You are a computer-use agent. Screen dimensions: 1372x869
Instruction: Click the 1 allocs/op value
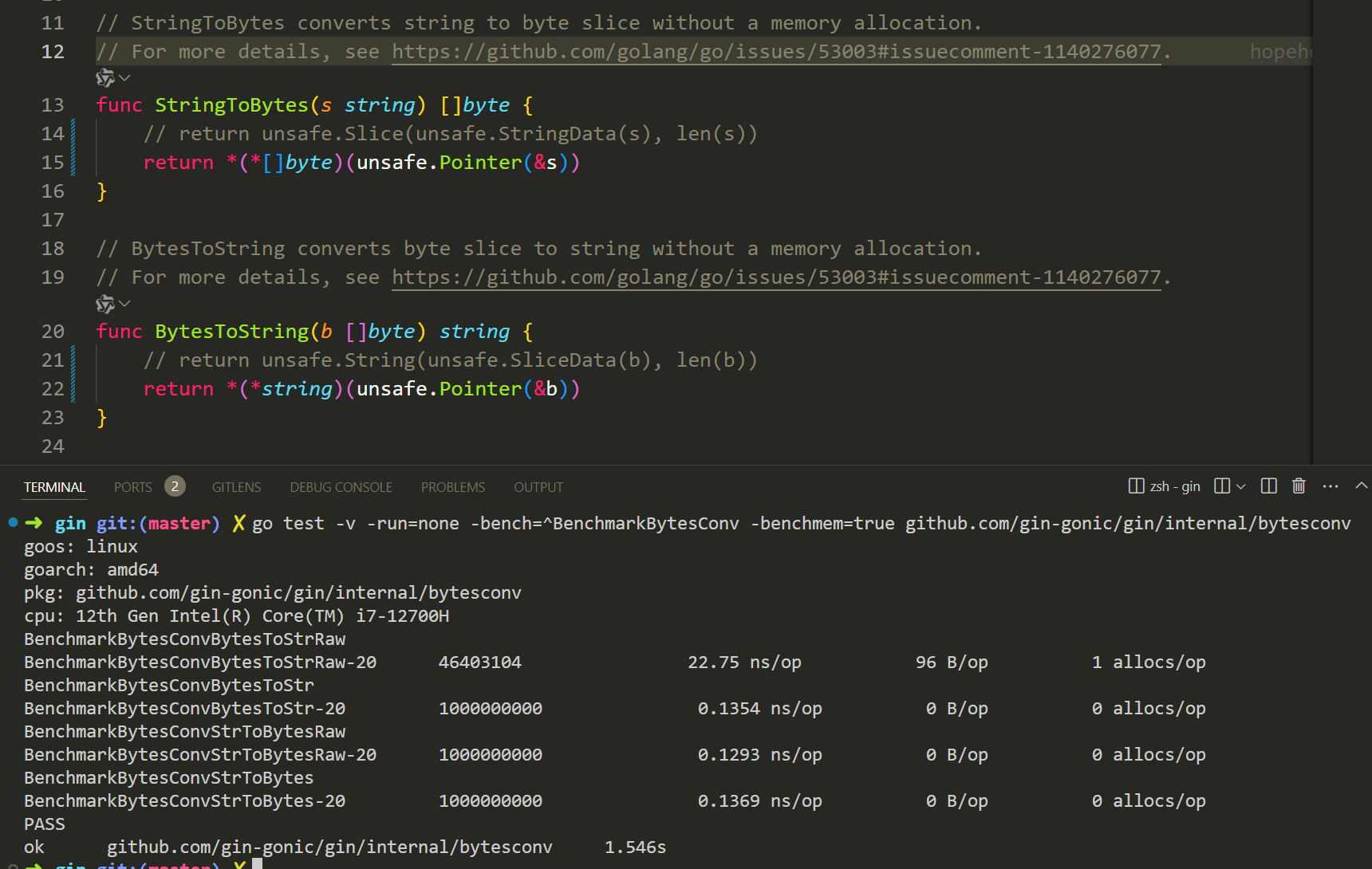(1149, 663)
